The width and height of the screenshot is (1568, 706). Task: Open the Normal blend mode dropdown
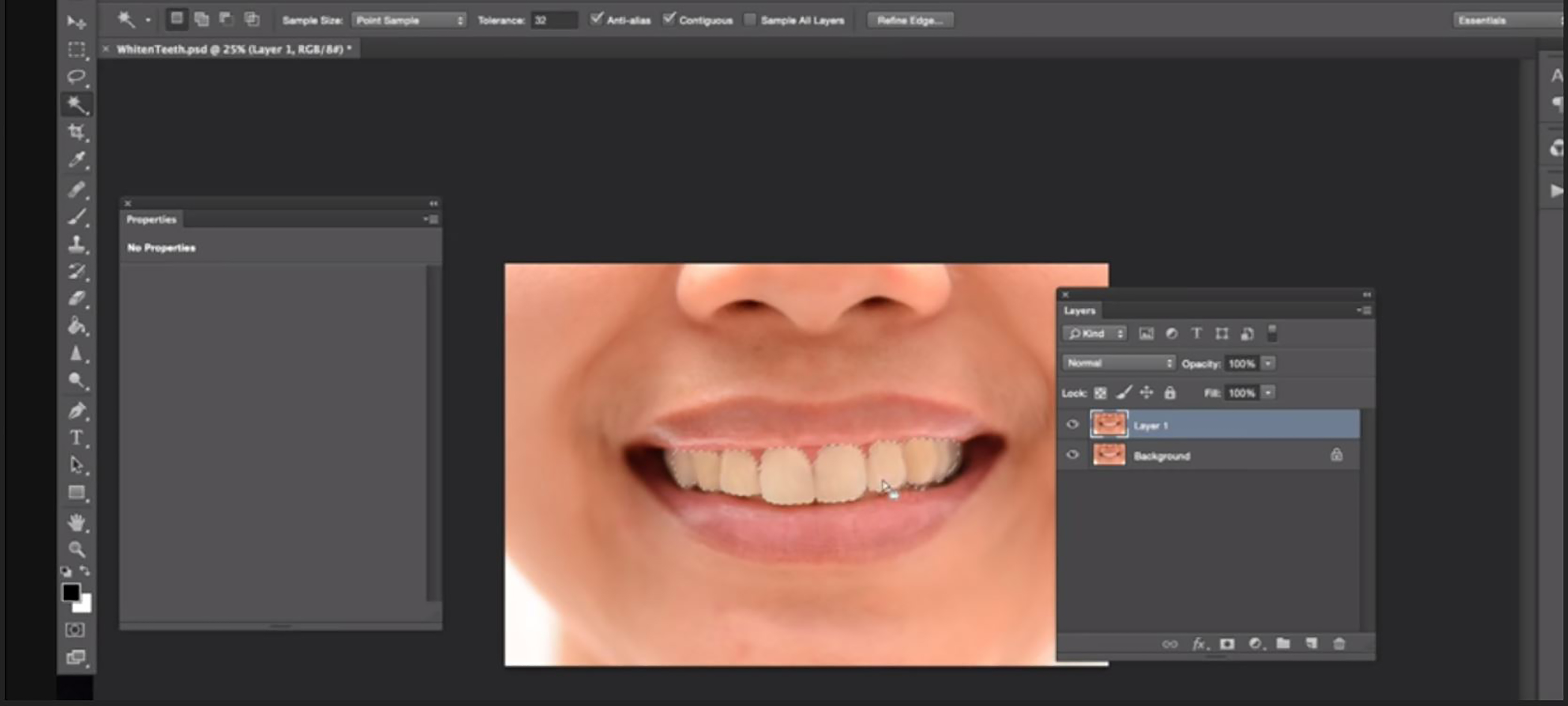tap(1119, 363)
